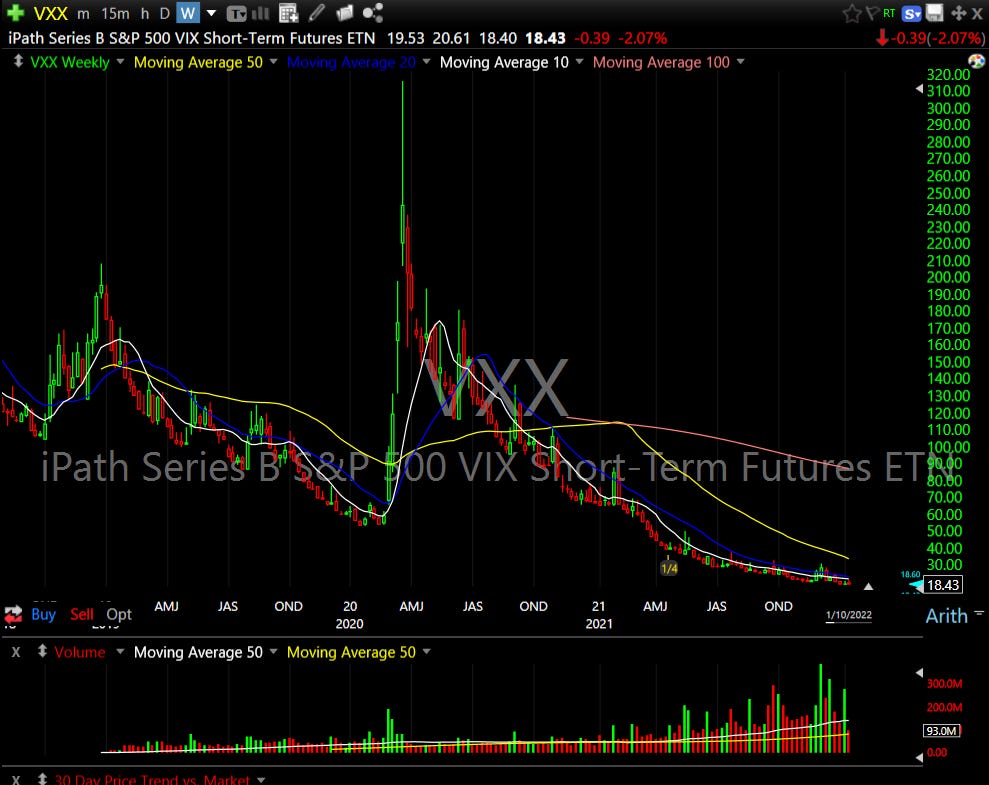Image resolution: width=989 pixels, height=785 pixels.
Task: Click the left arrow atop price scale
Action: pyautogui.click(x=919, y=90)
